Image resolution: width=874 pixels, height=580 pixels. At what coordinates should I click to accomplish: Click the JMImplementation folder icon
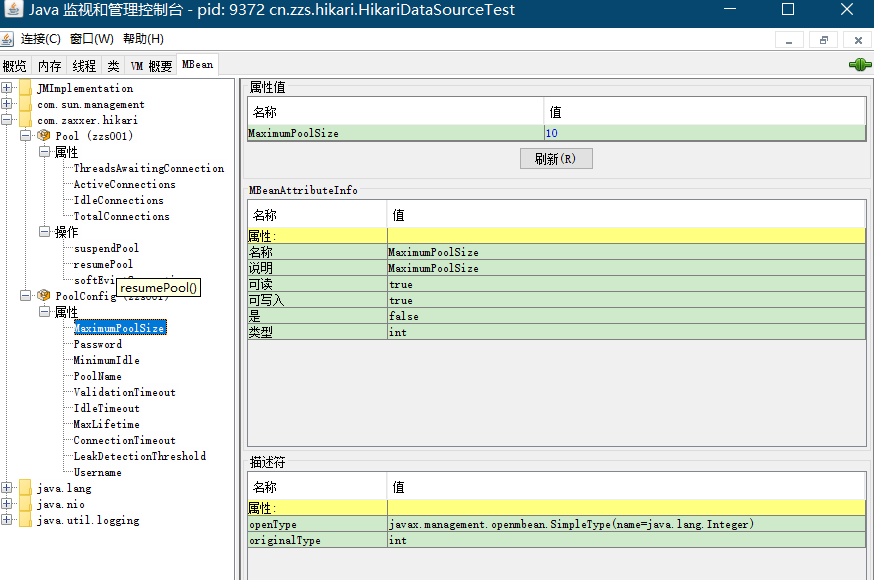click(26, 88)
